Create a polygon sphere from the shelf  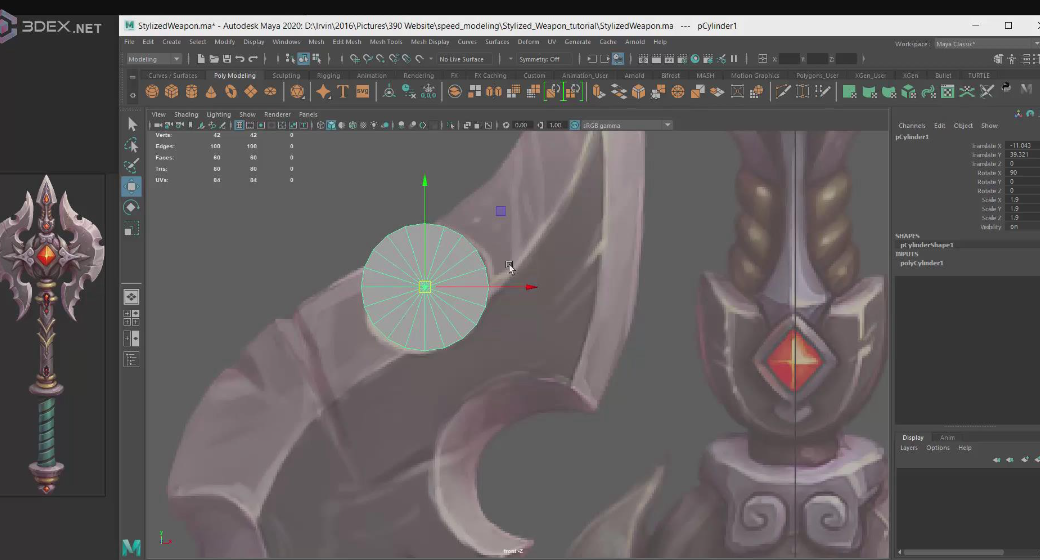(152, 92)
